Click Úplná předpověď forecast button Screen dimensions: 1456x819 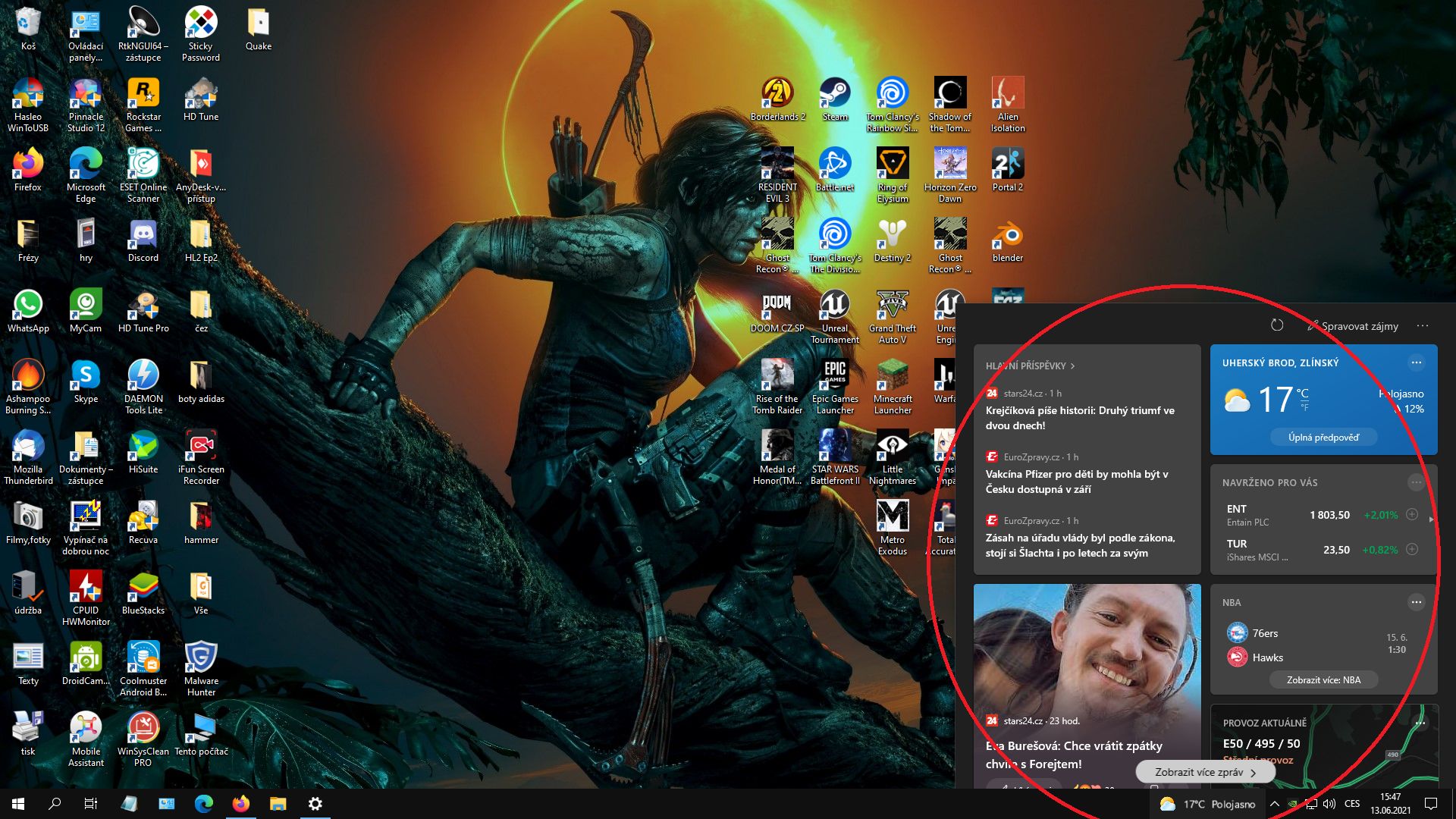coord(1323,438)
